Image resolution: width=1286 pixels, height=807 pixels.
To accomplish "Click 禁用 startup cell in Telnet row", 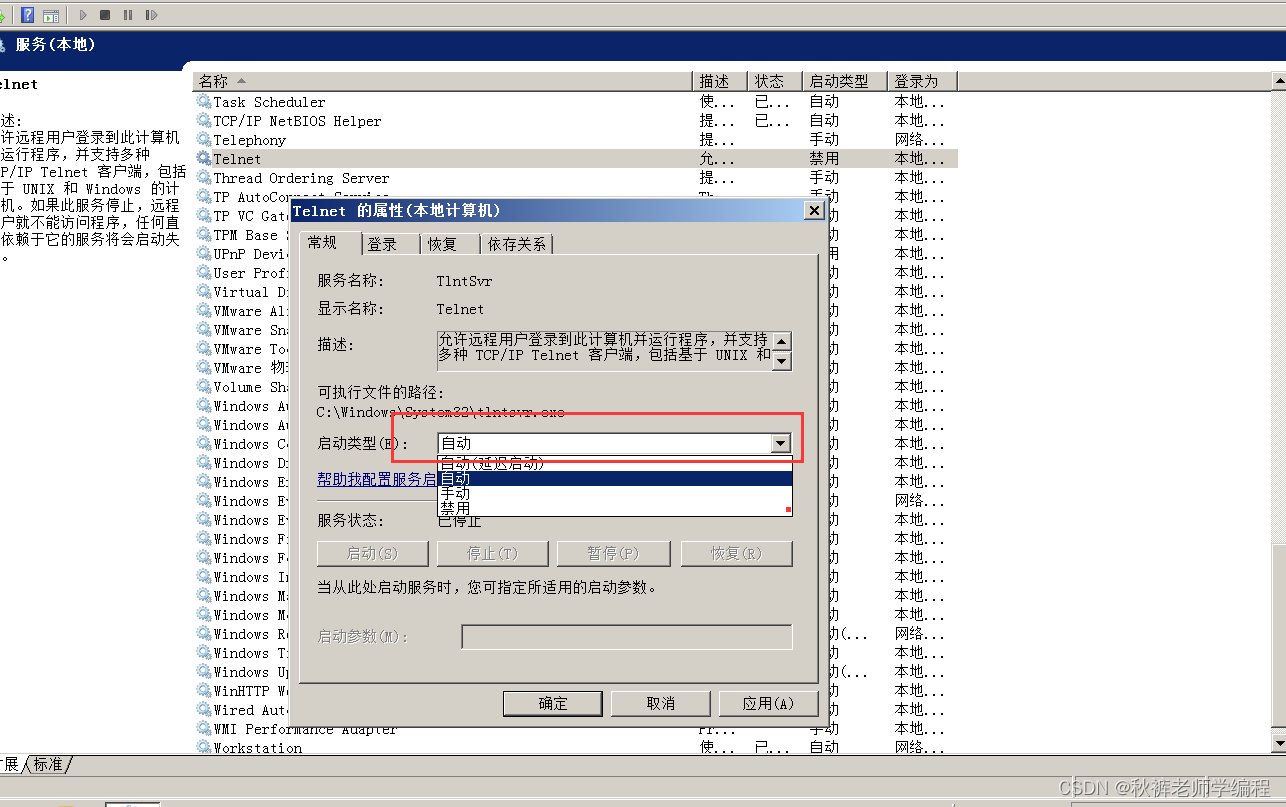I will [x=825, y=159].
